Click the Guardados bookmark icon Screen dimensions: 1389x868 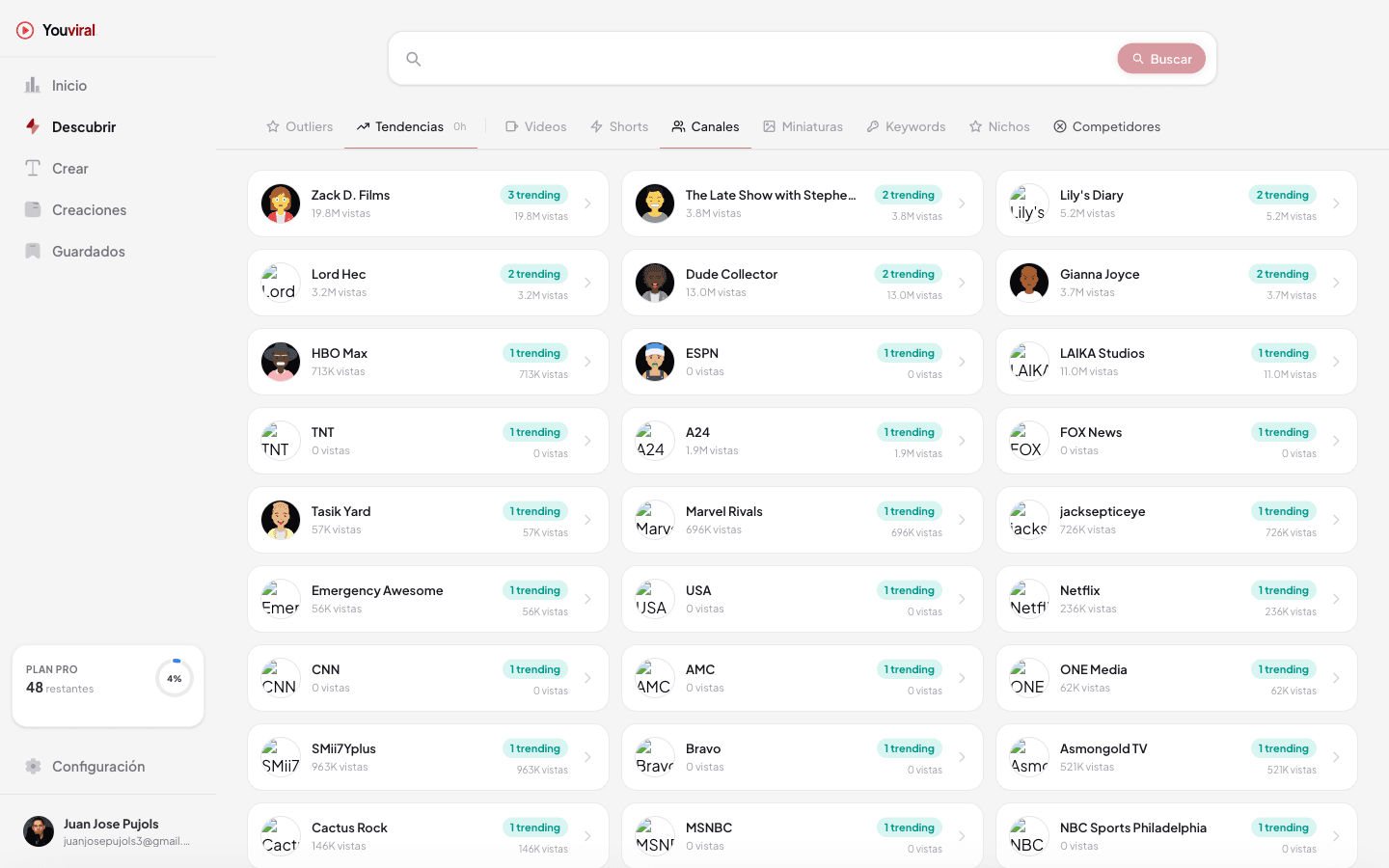[33, 252]
